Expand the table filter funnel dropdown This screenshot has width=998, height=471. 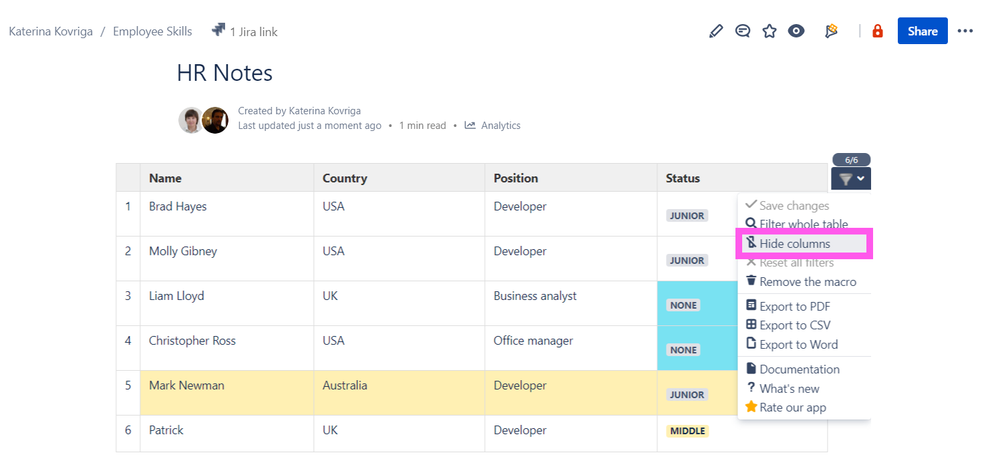tap(850, 179)
